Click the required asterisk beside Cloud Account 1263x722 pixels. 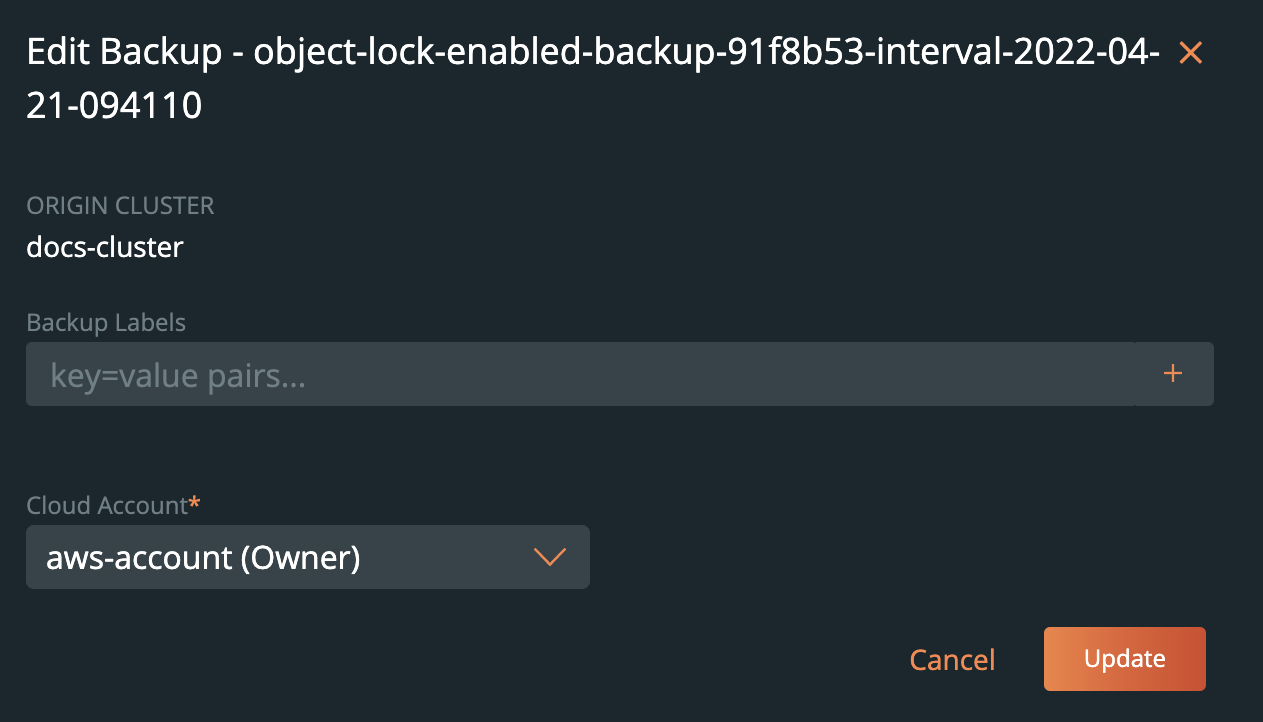click(x=195, y=503)
